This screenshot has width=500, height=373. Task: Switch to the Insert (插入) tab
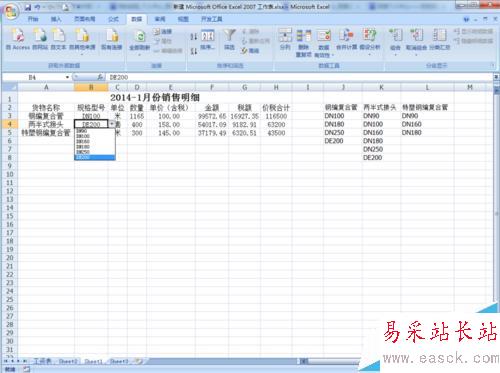(x=56, y=19)
